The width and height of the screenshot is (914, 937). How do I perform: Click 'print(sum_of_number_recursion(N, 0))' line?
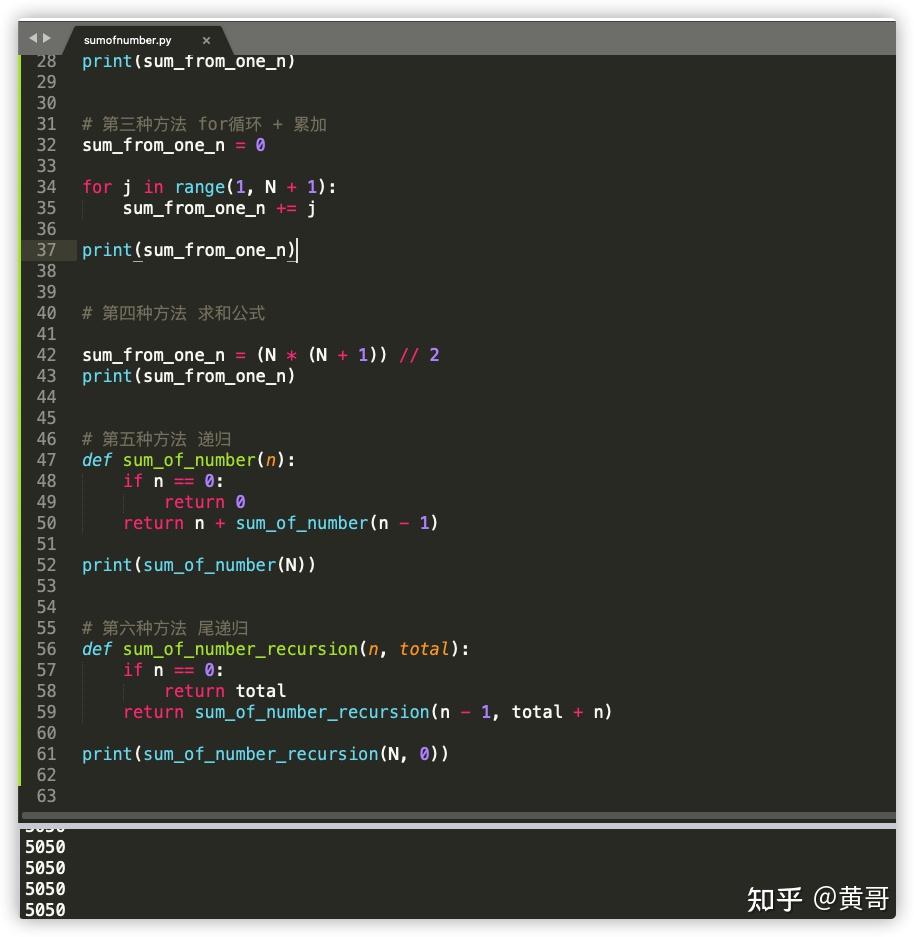point(265,754)
